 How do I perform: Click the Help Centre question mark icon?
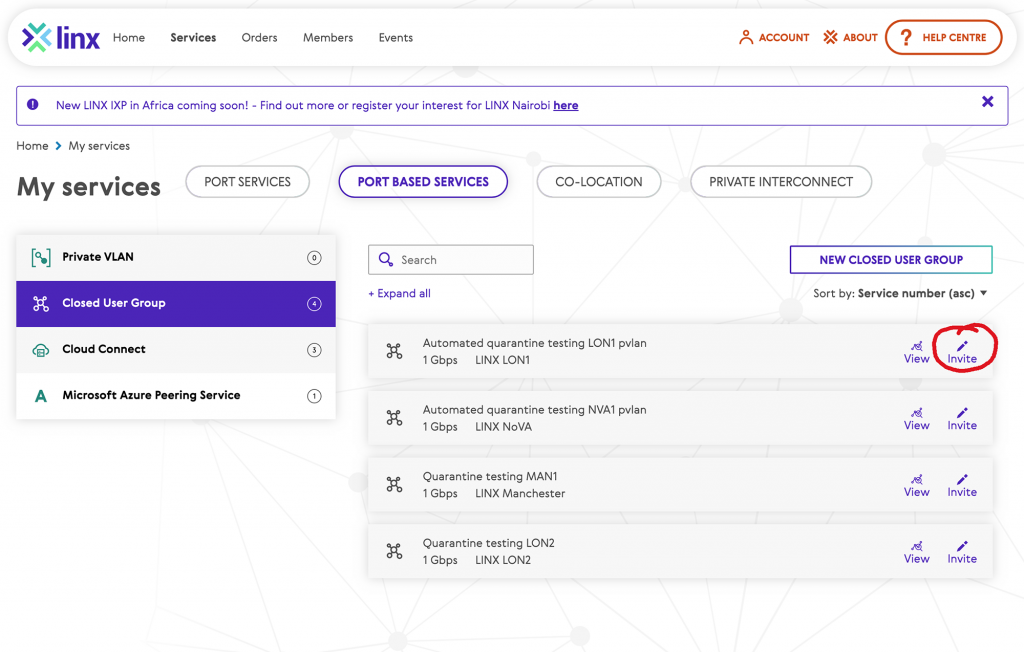pyautogui.click(x=906, y=37)
